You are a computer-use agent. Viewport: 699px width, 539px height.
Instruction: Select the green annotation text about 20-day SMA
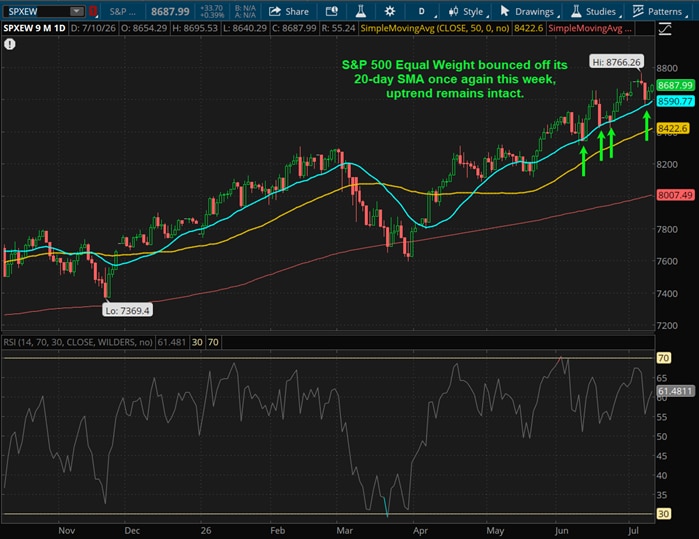click(x=455, y=79)
